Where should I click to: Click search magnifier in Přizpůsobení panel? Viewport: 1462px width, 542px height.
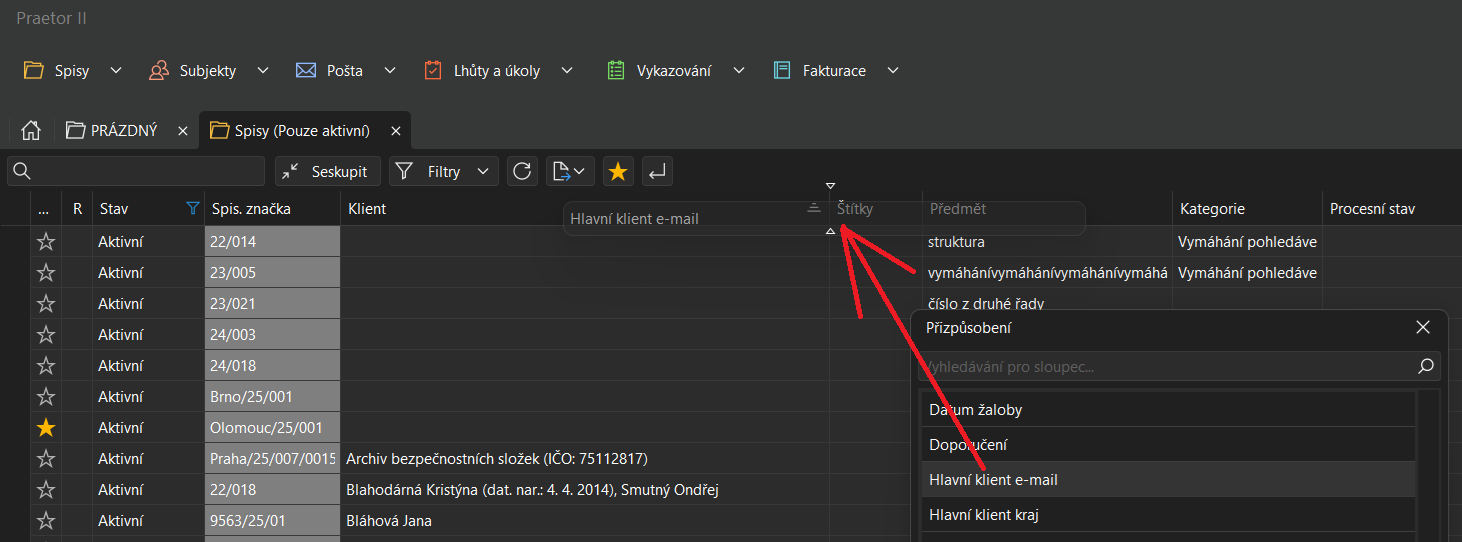[1426, 367]
